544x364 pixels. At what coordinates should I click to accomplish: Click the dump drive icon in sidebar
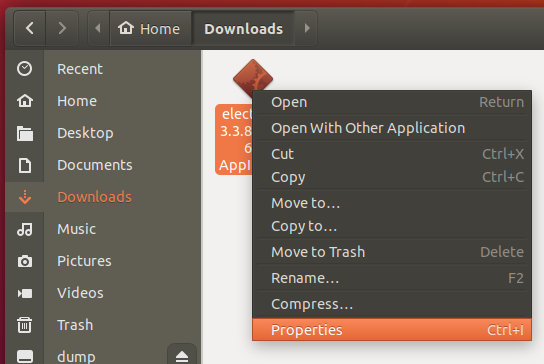click(x=25, y=356)
